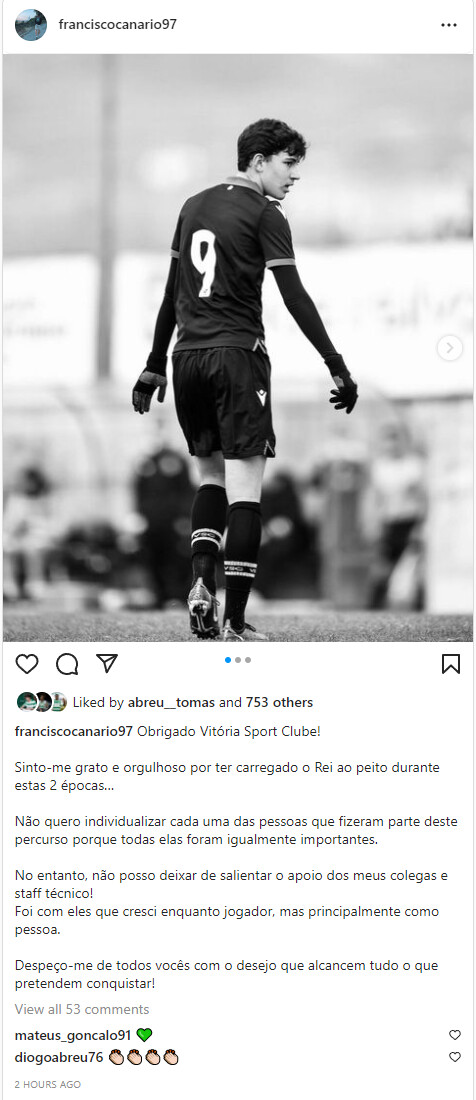The width and height of the screenshot is (476, 1100).
Task: Select the third carousel dot indicator
Action: pos(248,660)
